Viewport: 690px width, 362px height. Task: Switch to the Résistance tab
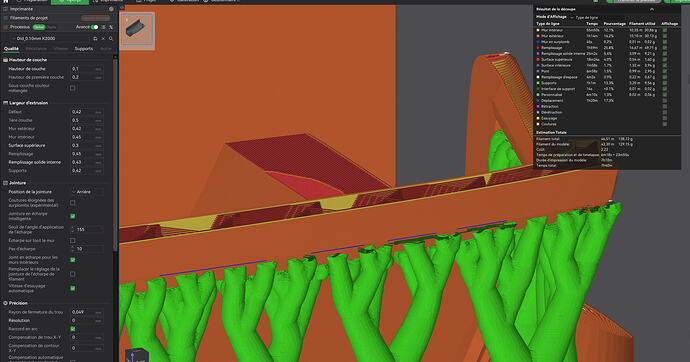36,49
